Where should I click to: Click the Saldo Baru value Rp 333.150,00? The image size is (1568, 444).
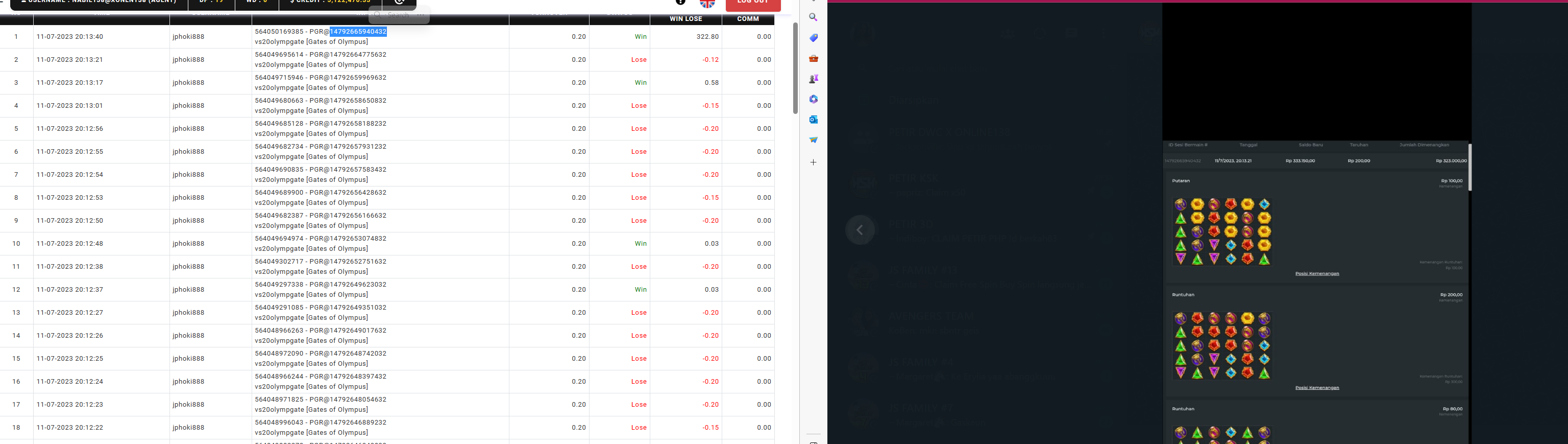[x=1300, y=161]
